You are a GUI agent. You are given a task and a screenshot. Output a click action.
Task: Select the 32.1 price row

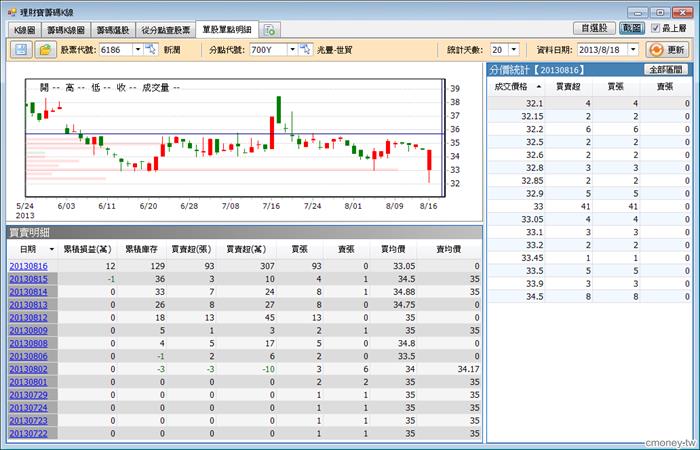point(589,104)
